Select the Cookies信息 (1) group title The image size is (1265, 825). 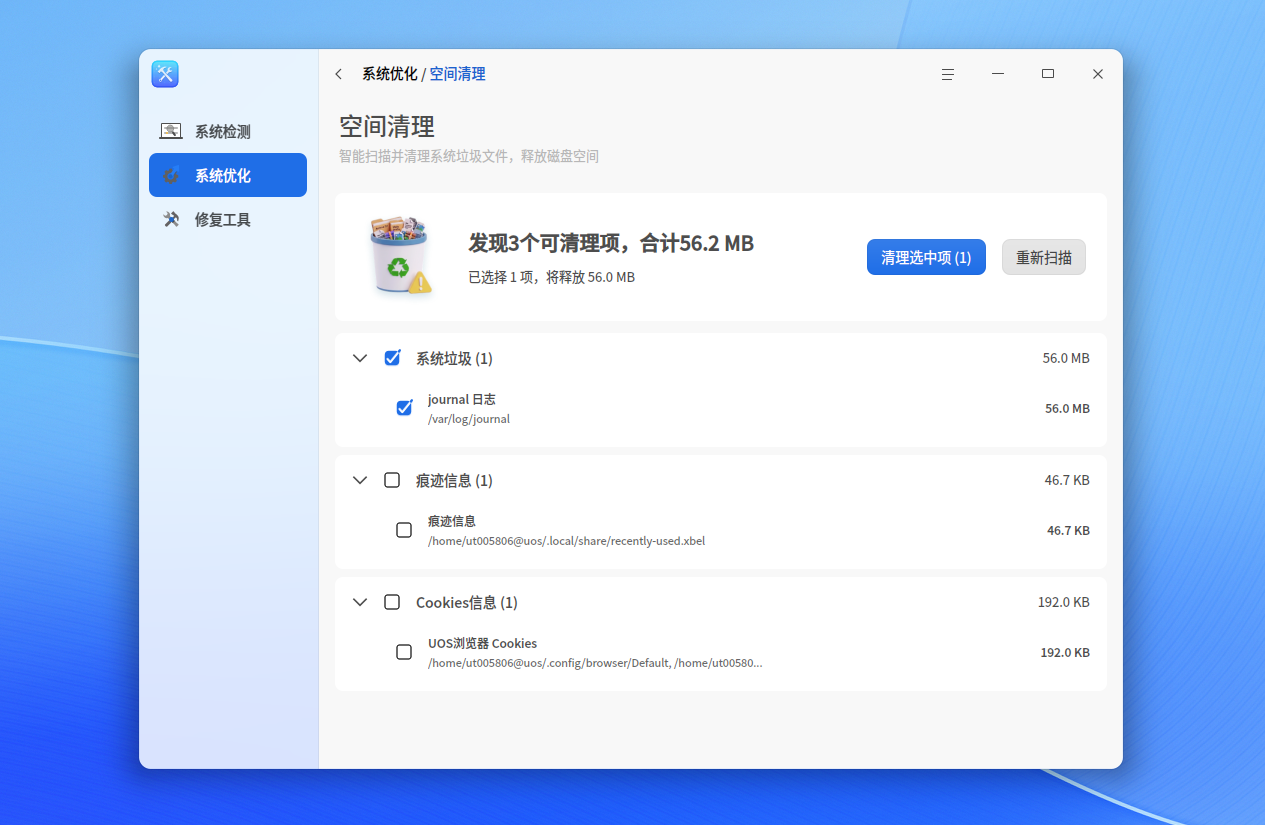click(467, 602)
